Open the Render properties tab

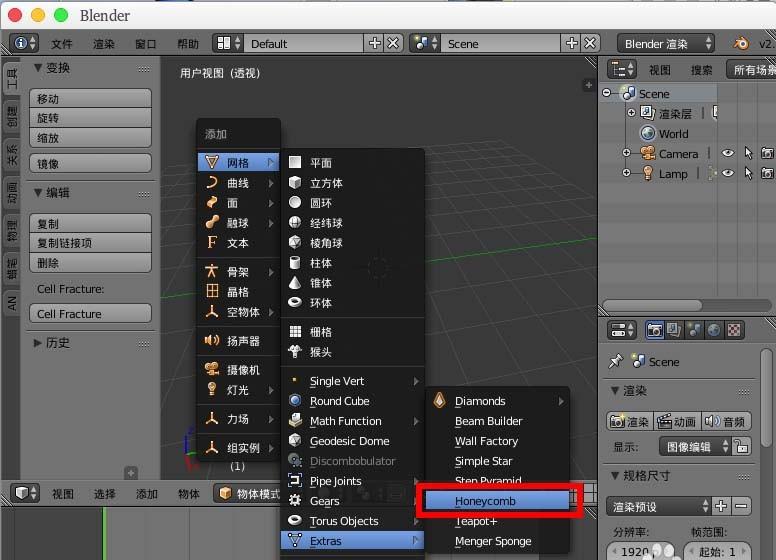655,330
